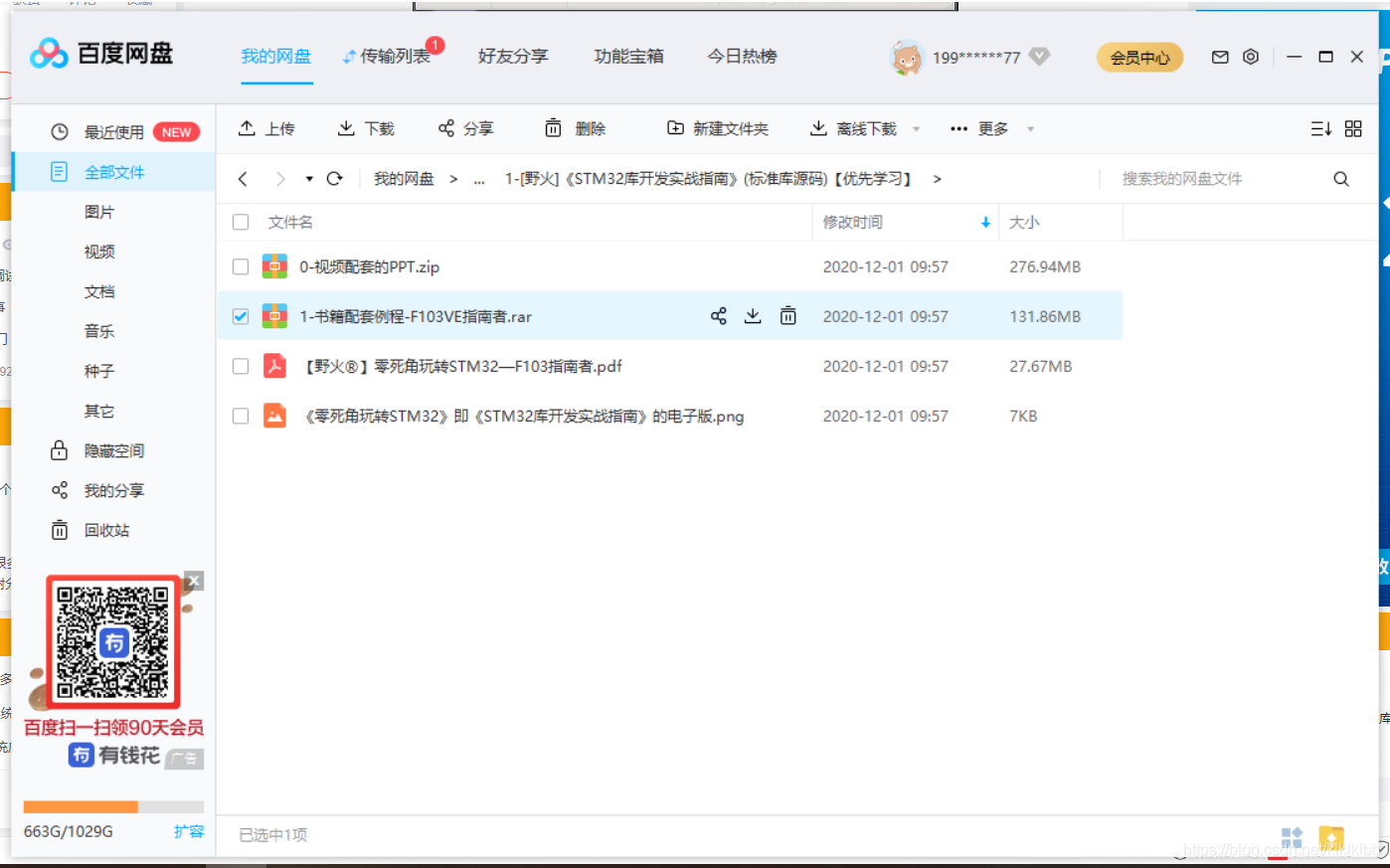Expand the arrow beside 更多
The width and height of the screenshot is (1390, 868).
1030,129
